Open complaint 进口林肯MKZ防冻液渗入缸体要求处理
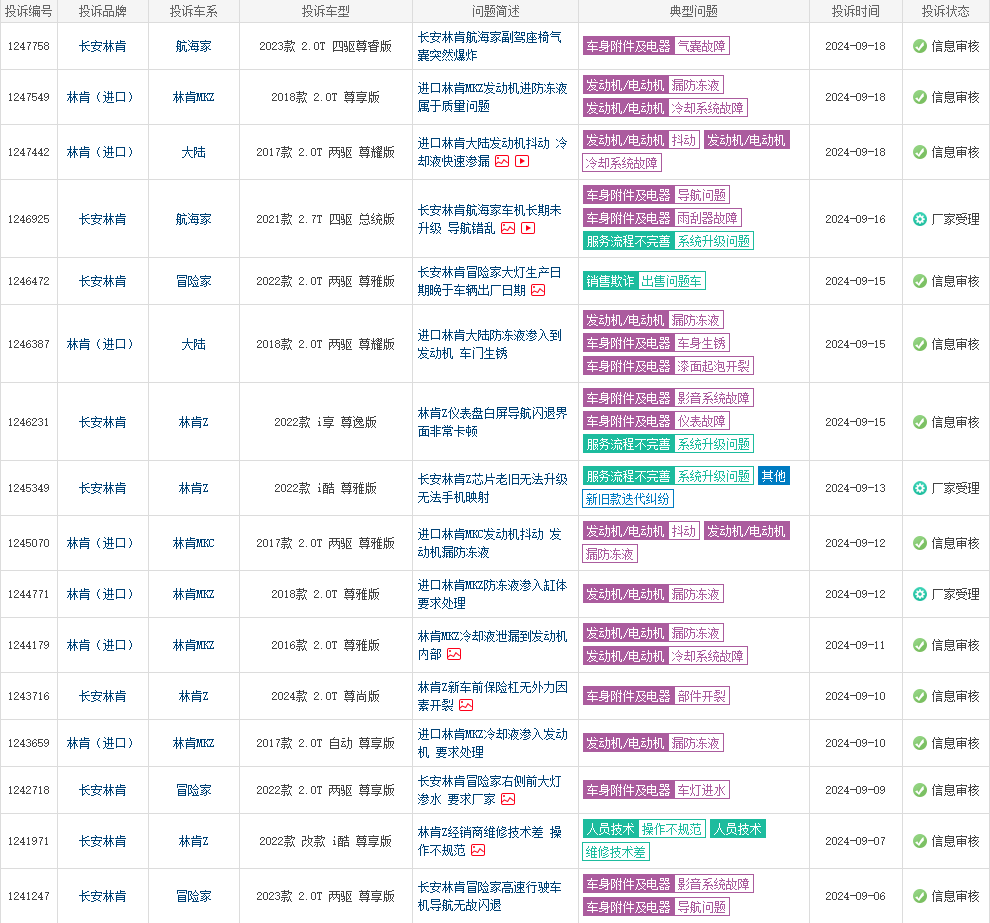Viewport: 990px width, 923px height. coord(492,594)
